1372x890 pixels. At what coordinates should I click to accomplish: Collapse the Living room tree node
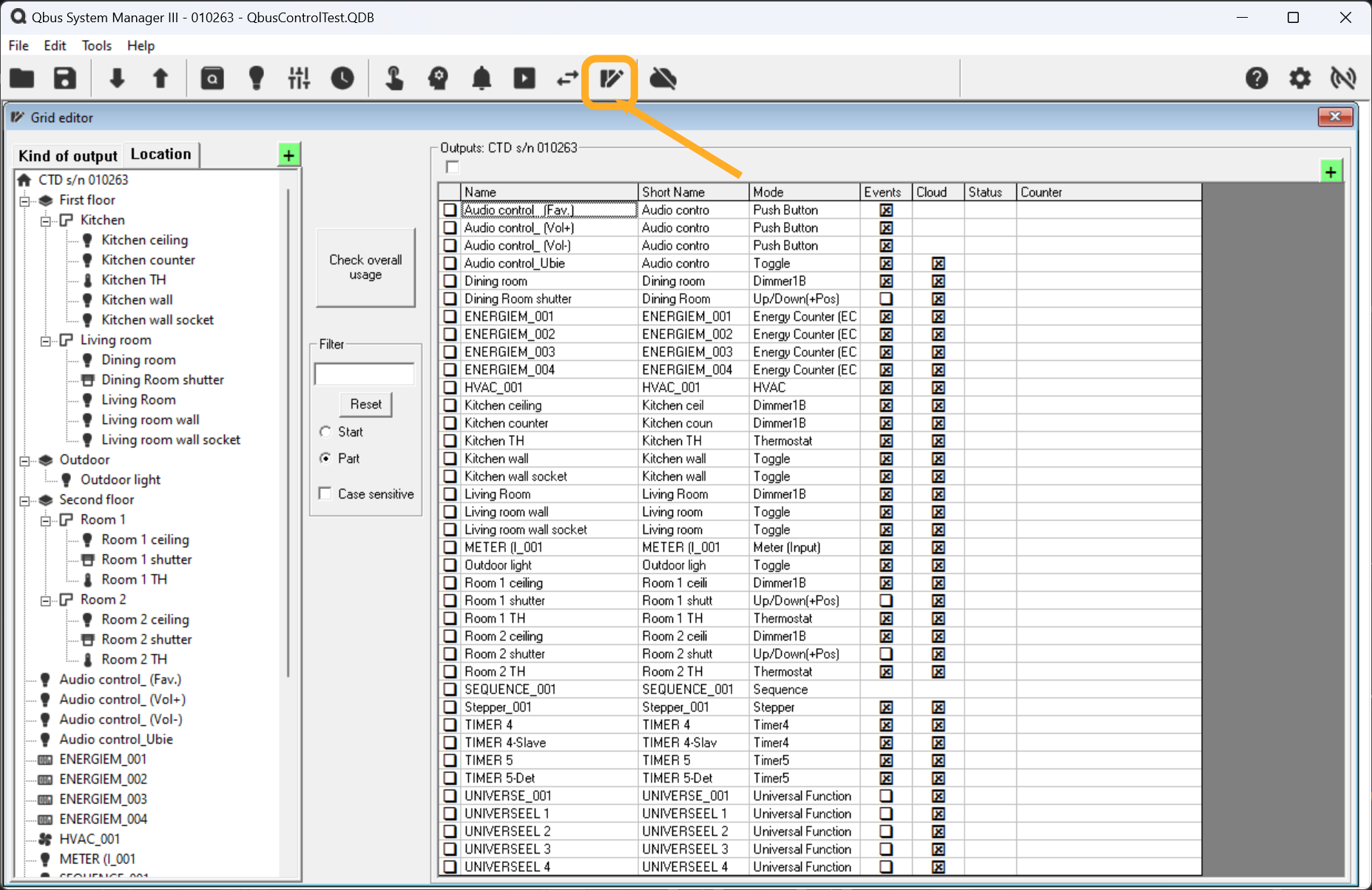46,340
